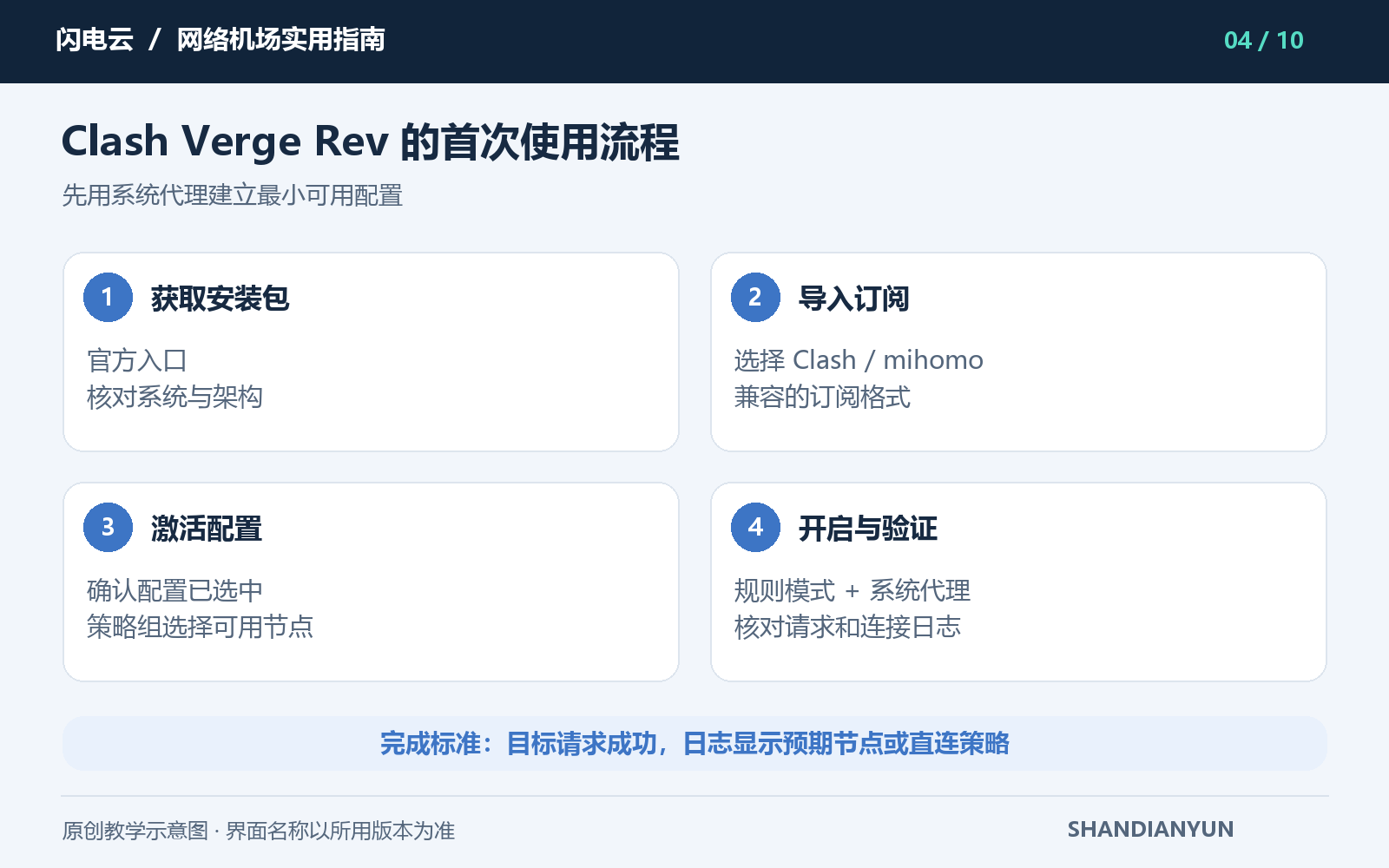Click 策略组选择可用节点 text line
The width and height of the screenshot is (1389, 868).
200,627
